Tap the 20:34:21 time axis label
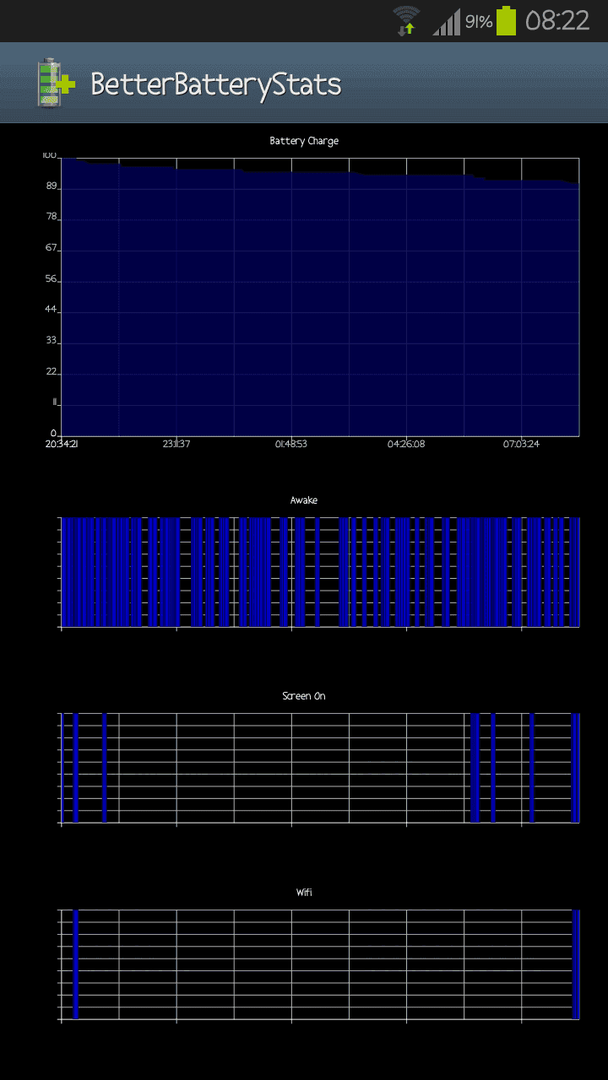This screenshot has width=608, height=1080. point(61,444)
